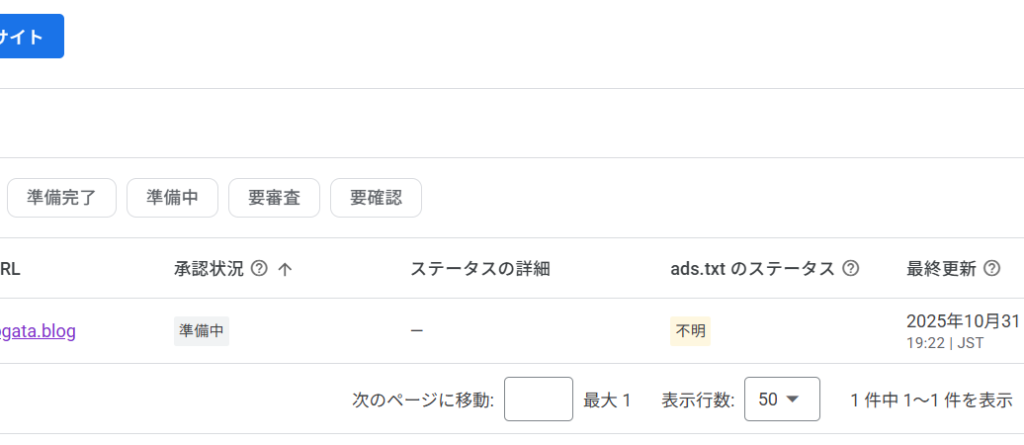Click the ads.txt のステータス column header

(x=752, y=268)
